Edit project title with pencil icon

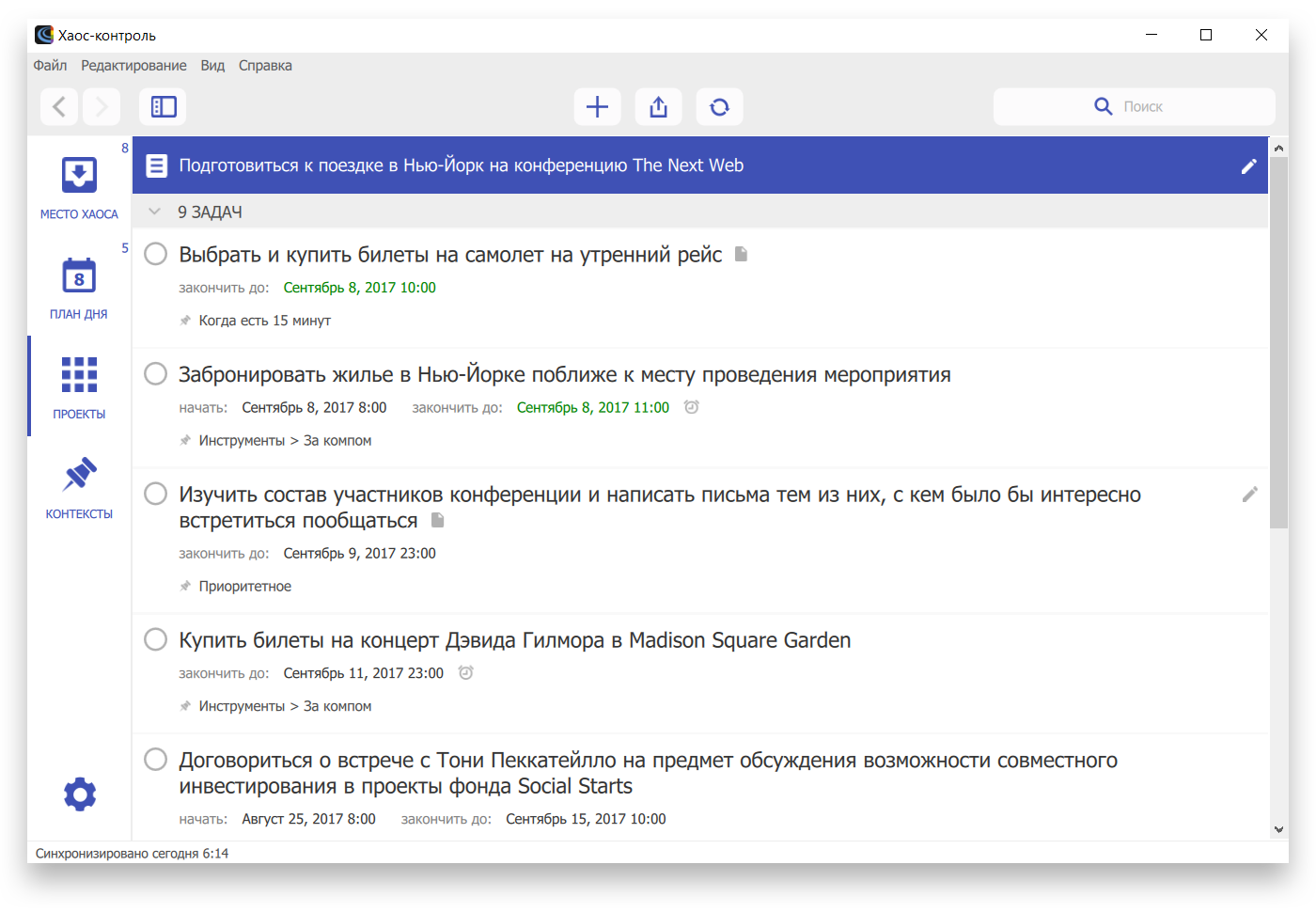point(1248,166)
